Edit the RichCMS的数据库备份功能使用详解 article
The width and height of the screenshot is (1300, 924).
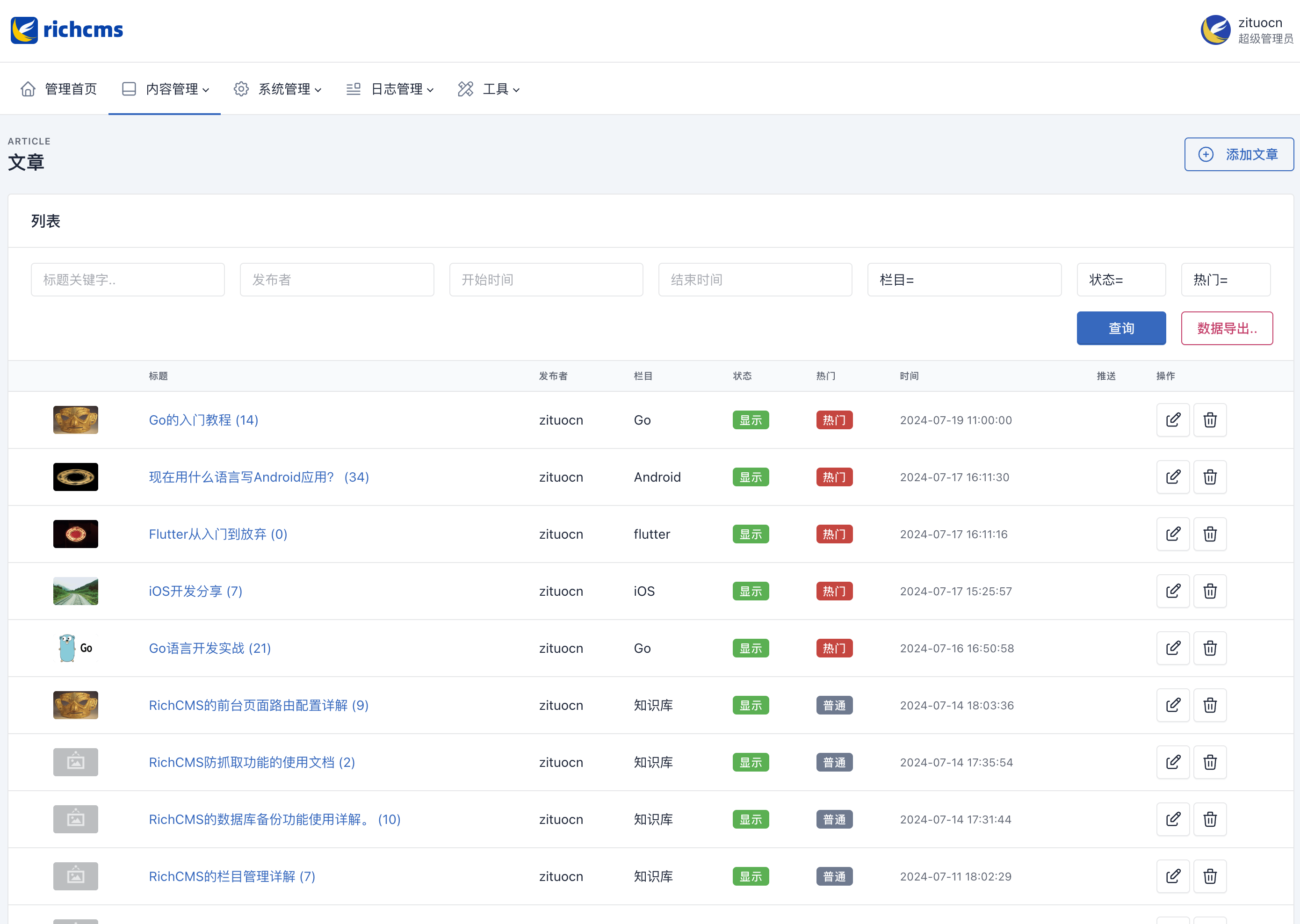(1172, 819)
